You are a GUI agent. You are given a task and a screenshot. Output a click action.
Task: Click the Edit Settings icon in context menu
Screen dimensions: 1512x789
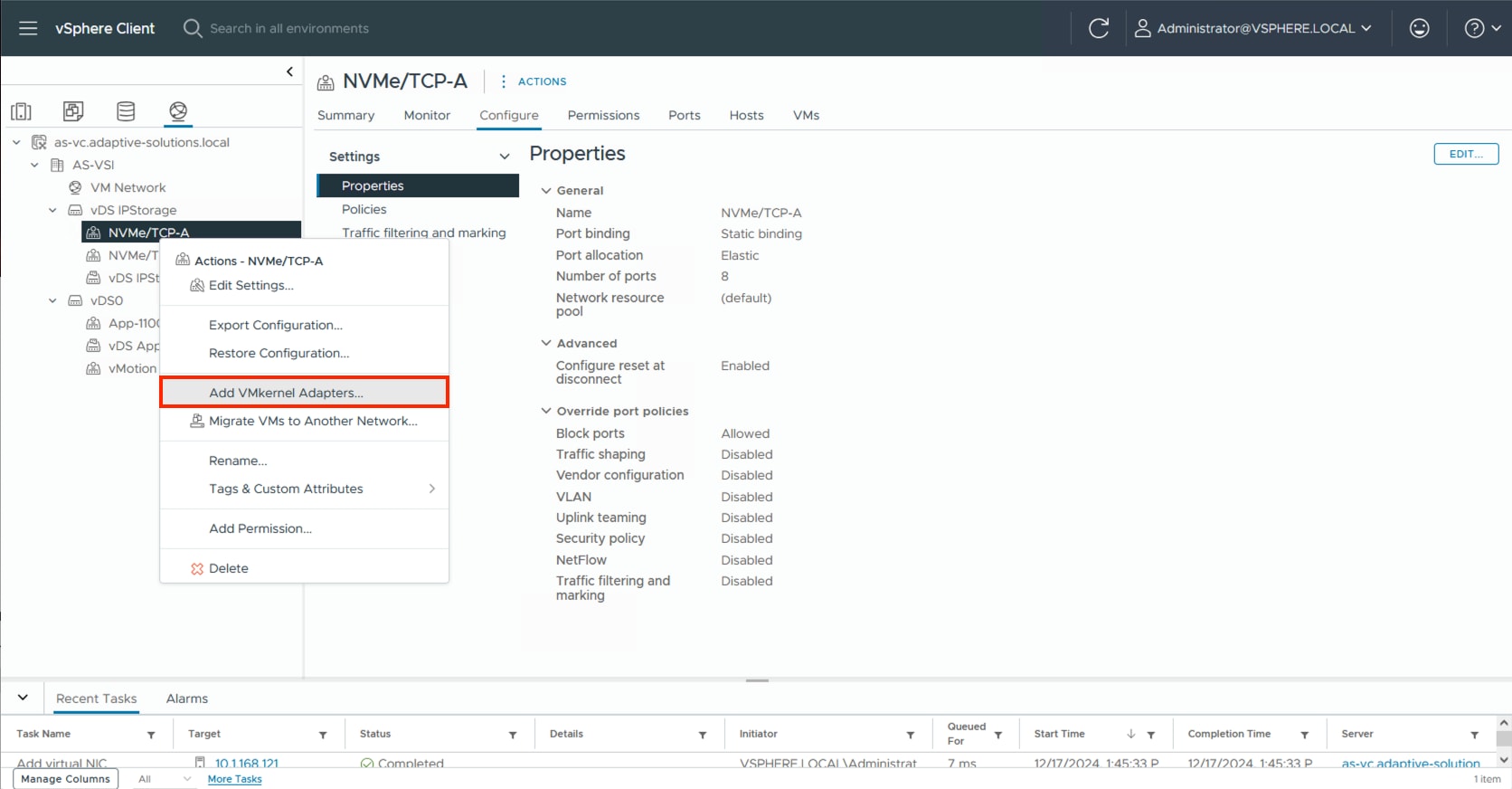pyautogui.click(x=197, y=285)
